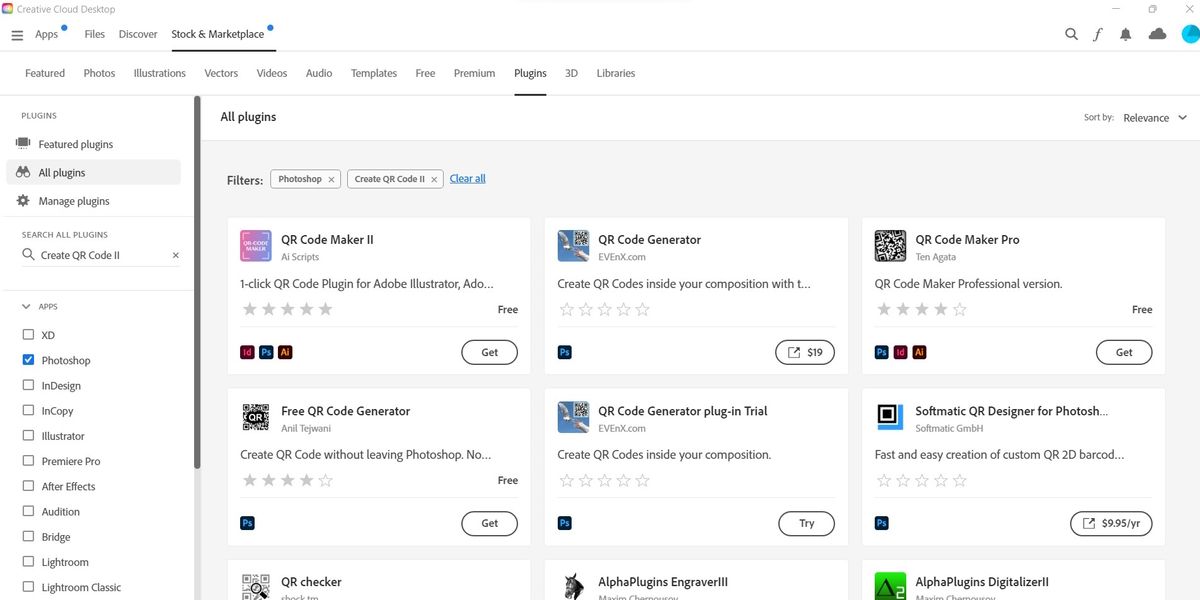Click Photoshop icon on QR Code Generator card

(564, 352)
